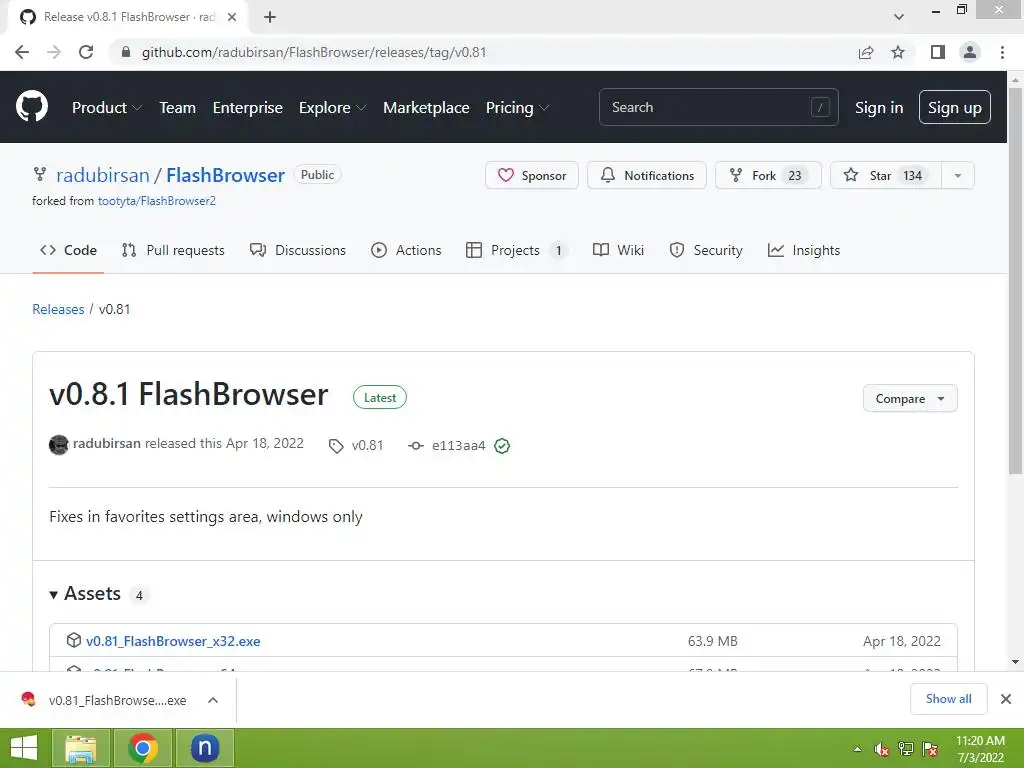Open tootyta/FlashBrowser2 parent repo link

157,200
